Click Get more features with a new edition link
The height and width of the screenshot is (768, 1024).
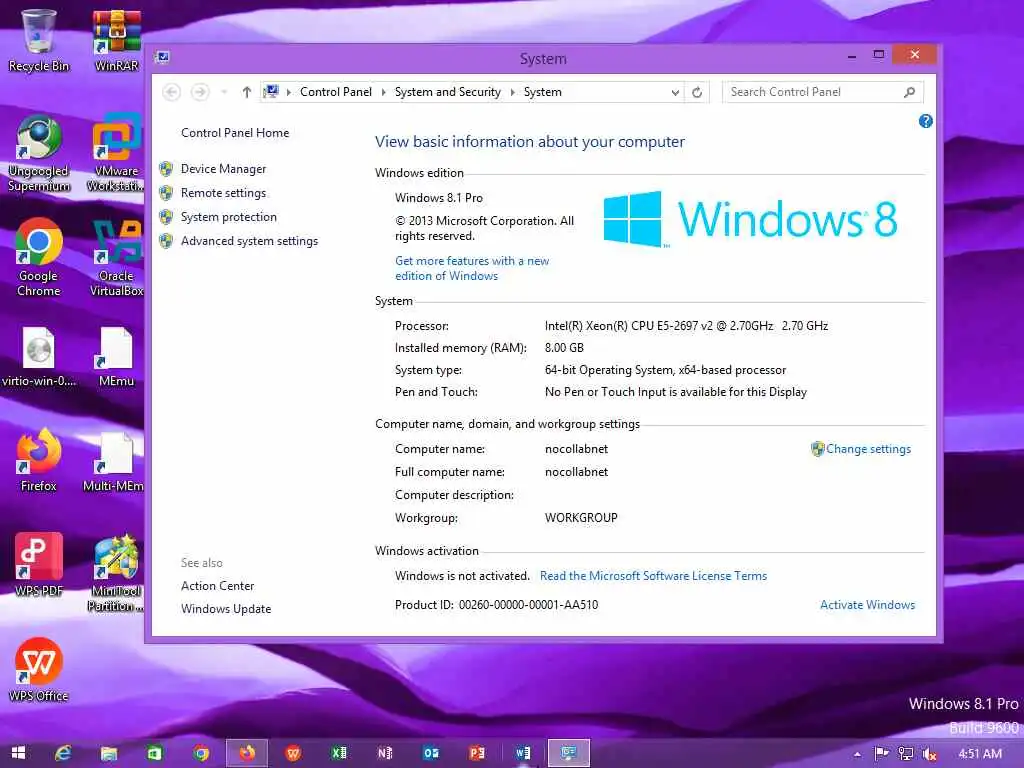(472, 268)
